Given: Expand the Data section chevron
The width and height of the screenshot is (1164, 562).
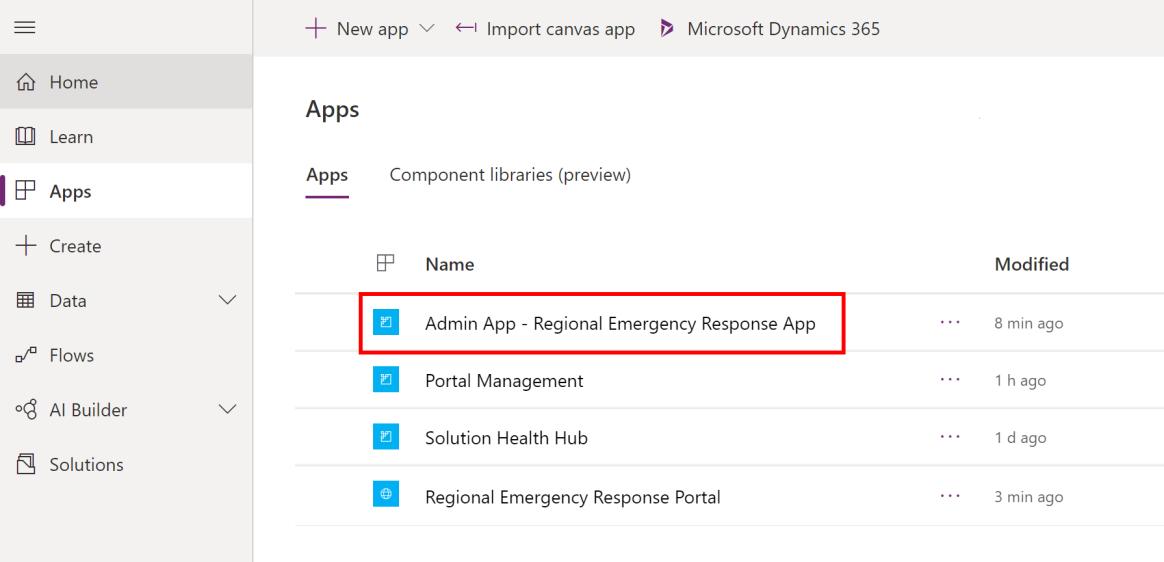Looking at the screenshot, I should point(228,300).
